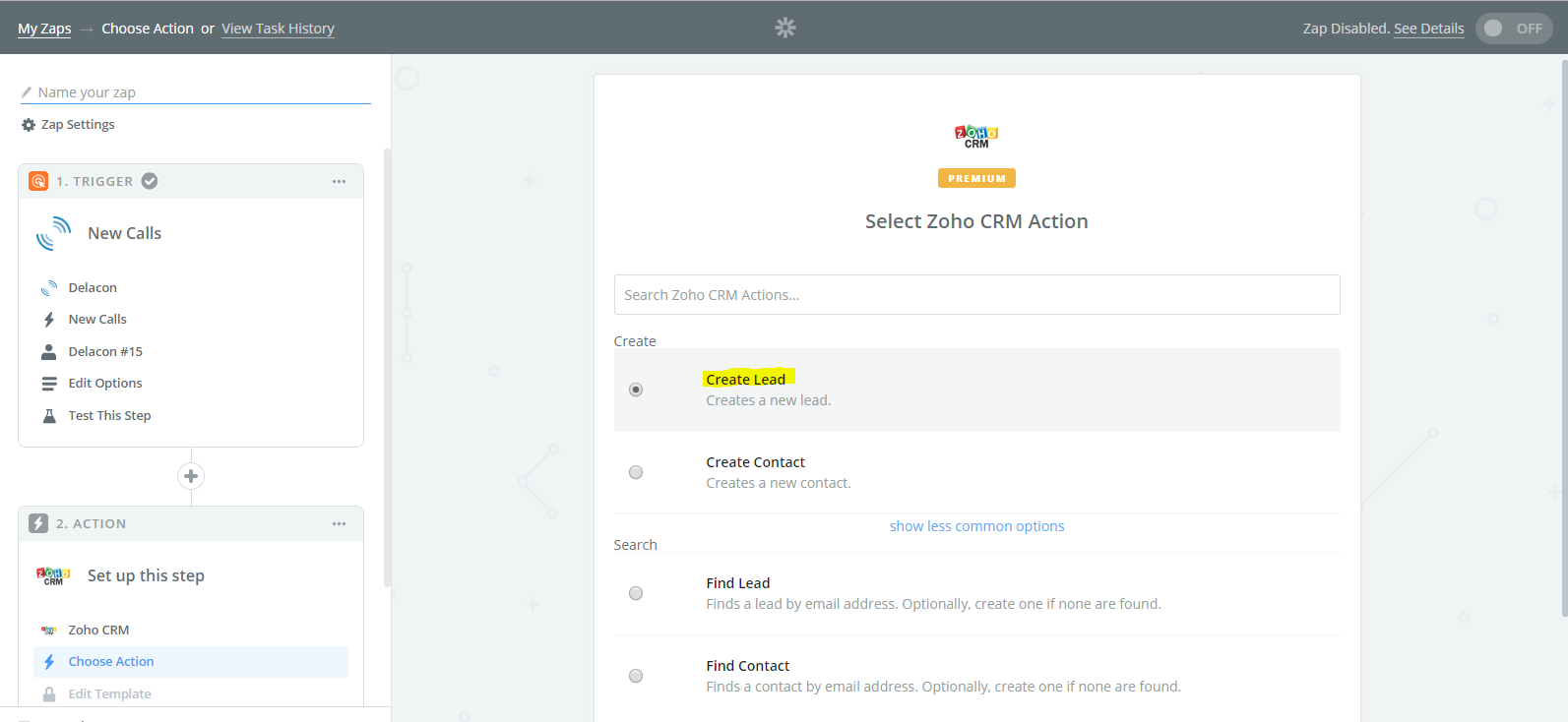
Task: Click the page vertical scrollbar
Action: pyautogui.click(x=1564, y=339)
